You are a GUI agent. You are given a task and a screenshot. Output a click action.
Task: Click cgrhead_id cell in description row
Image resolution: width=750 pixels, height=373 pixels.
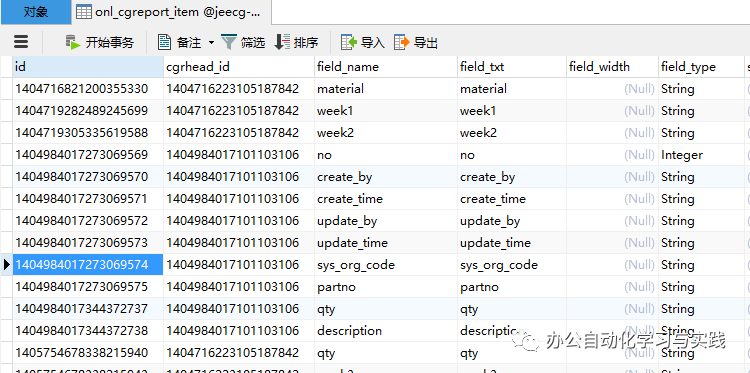[x=239, y=331]
